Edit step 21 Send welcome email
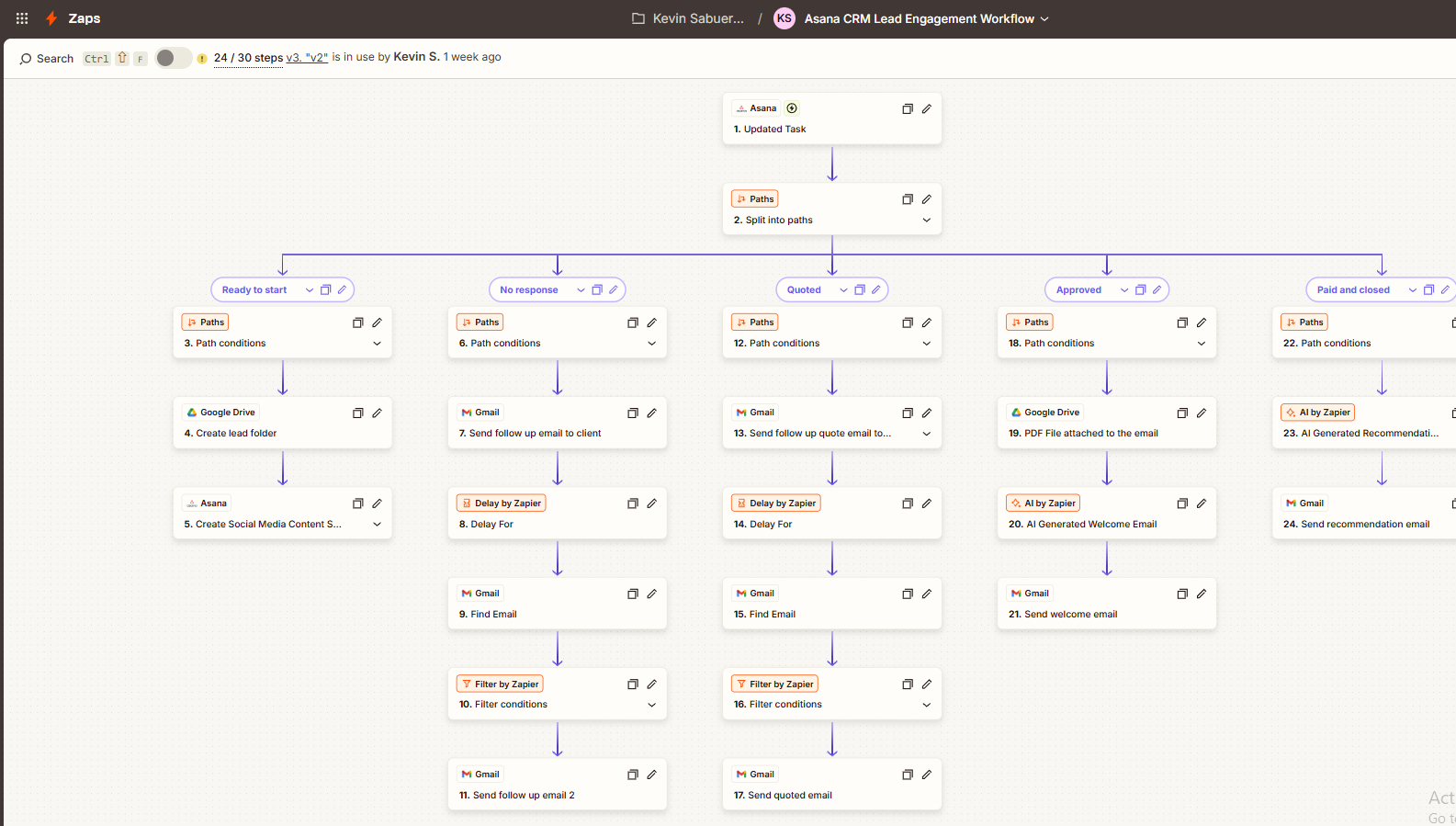1456x826 pixels. tap(1202, 594)
